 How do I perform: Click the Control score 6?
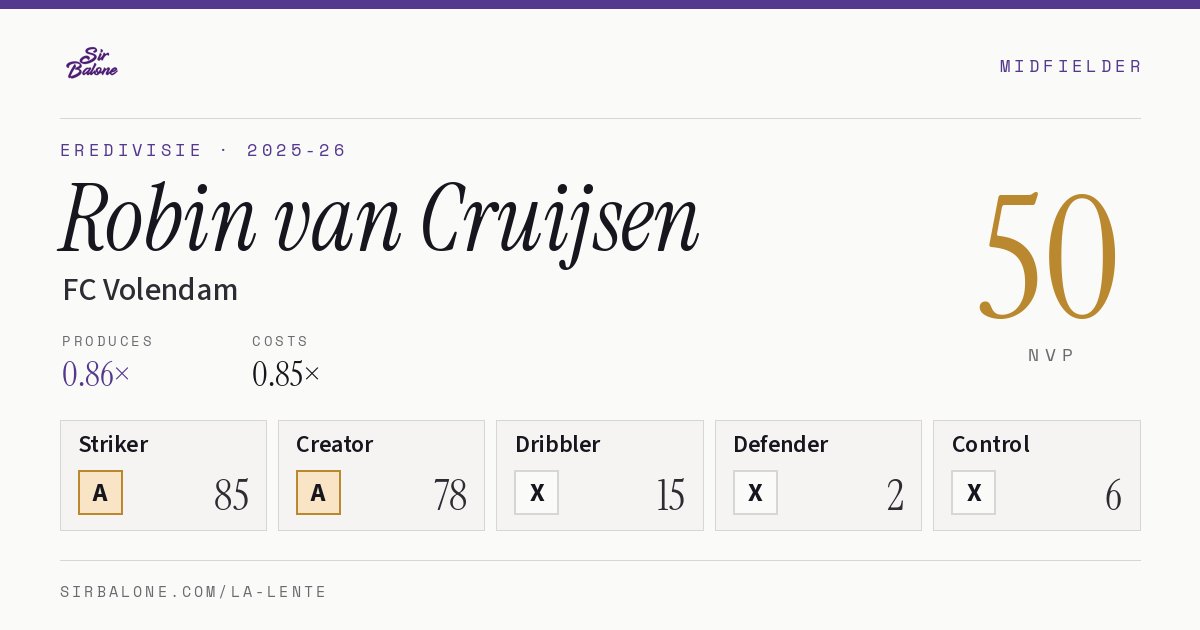[x=1113, y=495]
